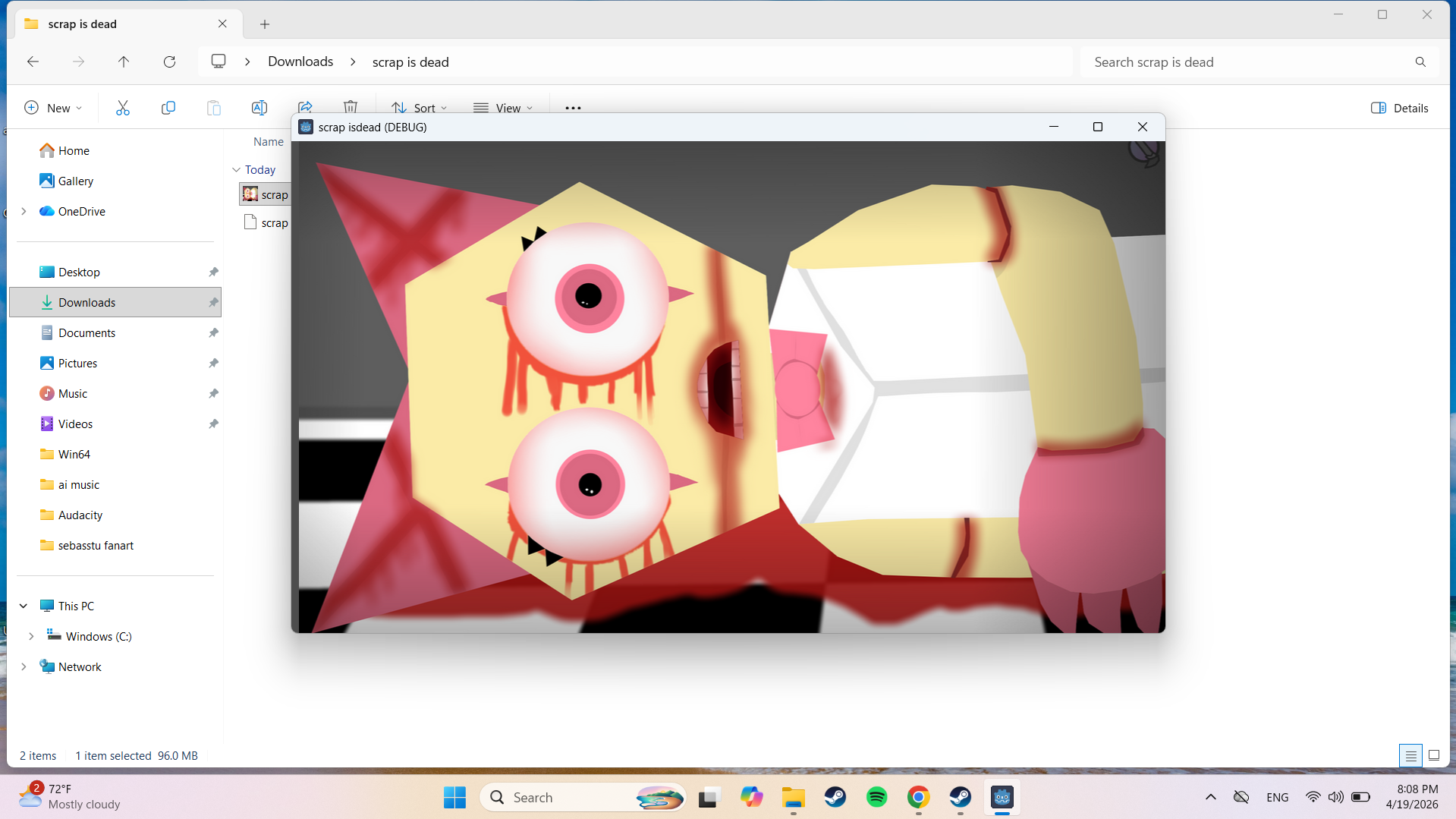
Task: Open the View dropdown menu
Action: (x=503, y=108)
